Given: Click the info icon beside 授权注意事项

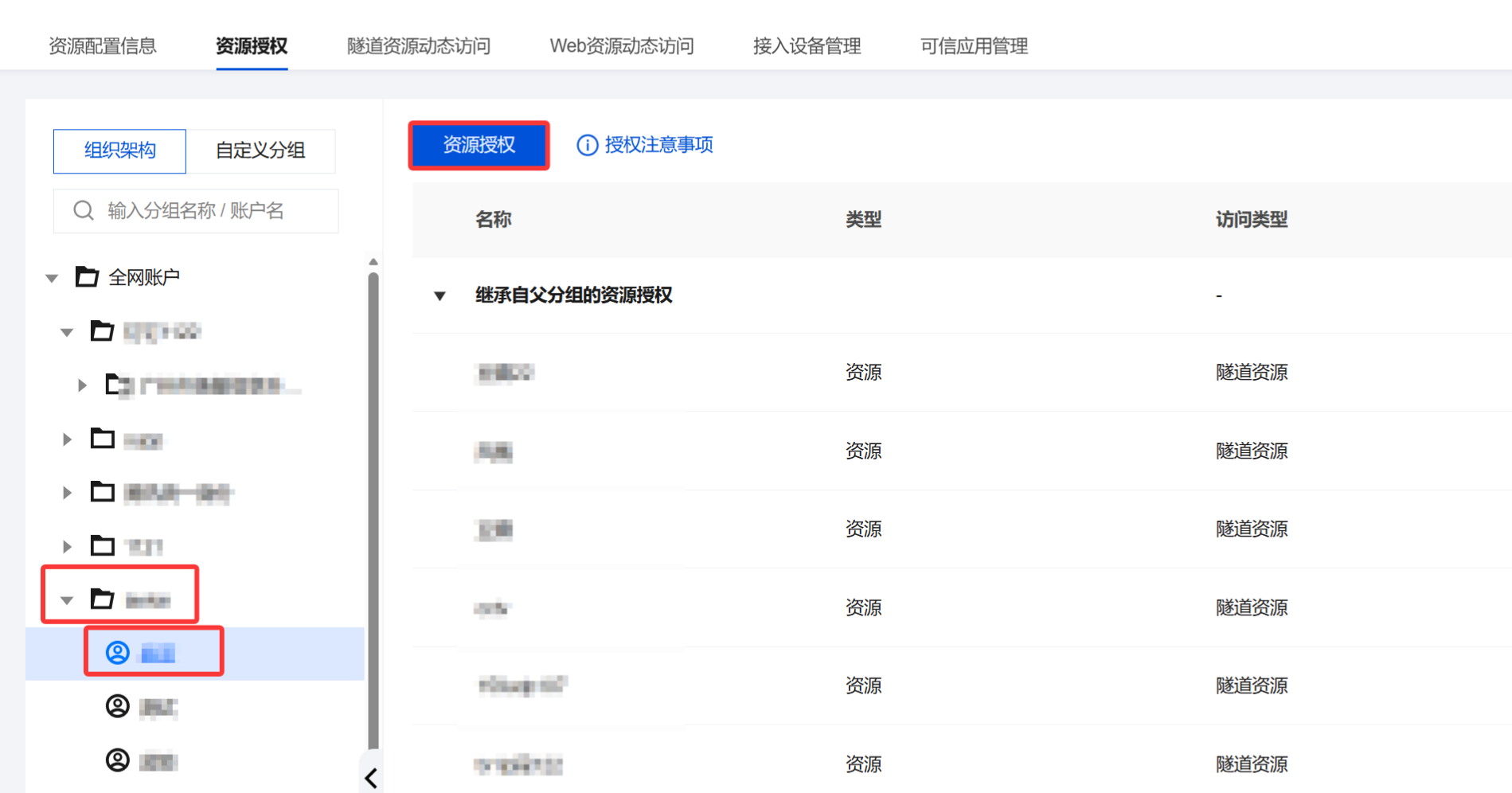Looking at the screenshot, I should point(587,145).
